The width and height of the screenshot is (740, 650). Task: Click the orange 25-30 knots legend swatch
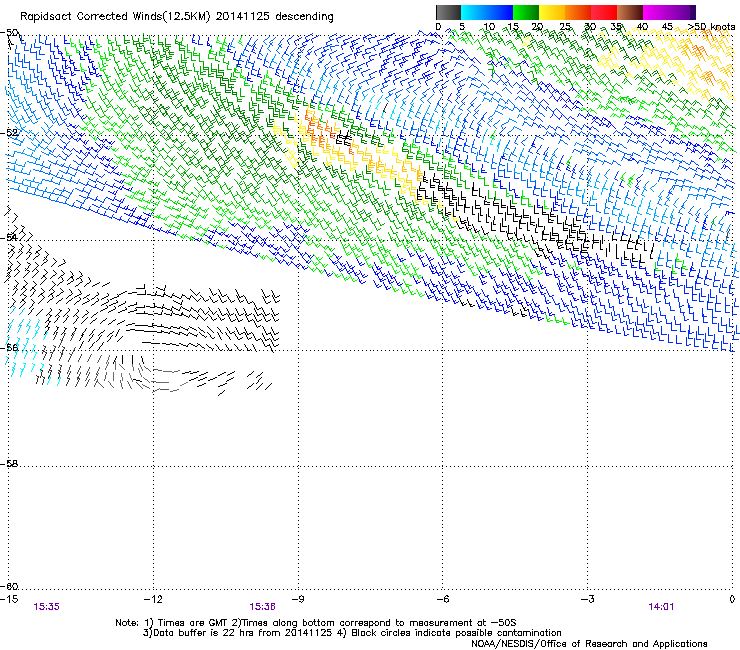578,12
